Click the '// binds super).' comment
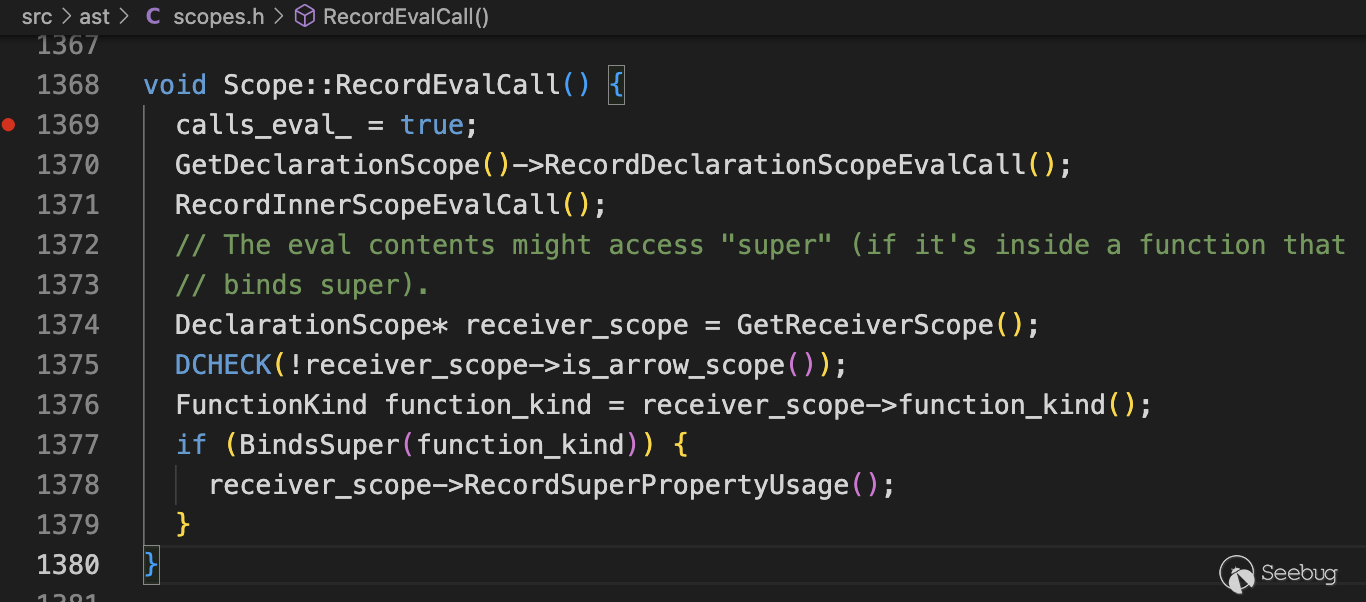 [x=303, y=285]
